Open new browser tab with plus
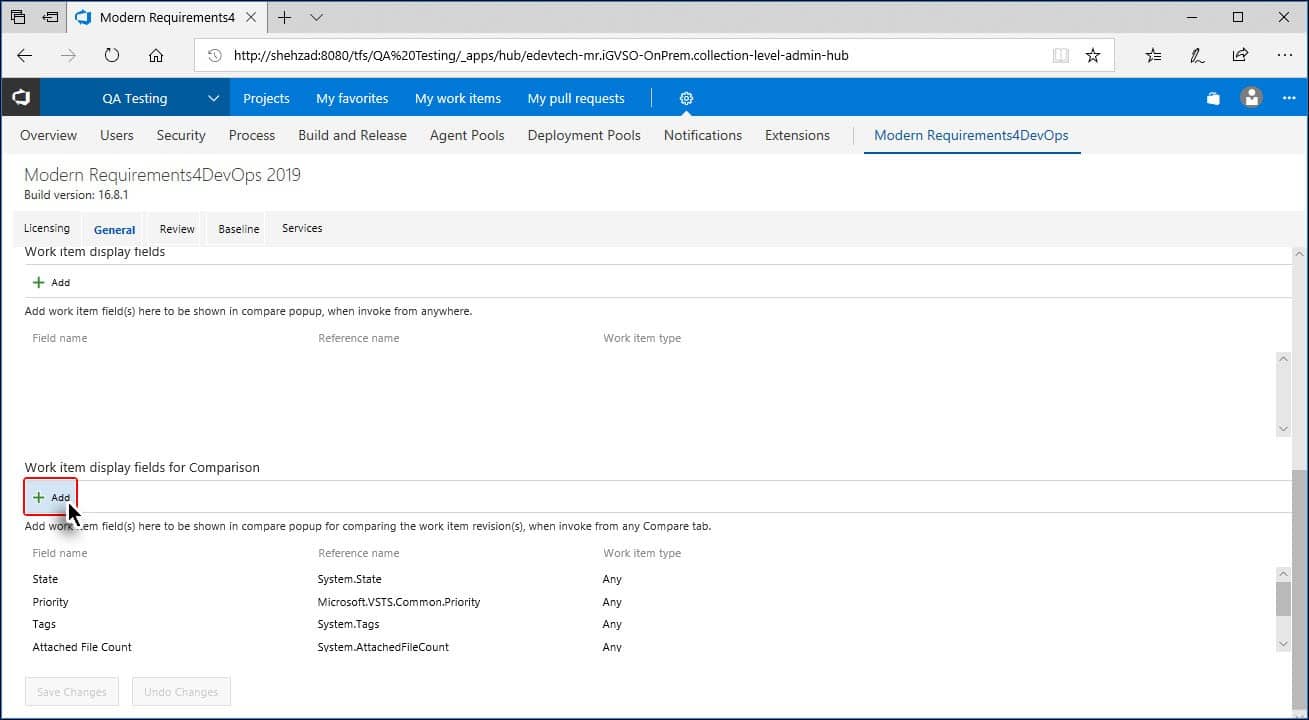Screen dimensions: 1309x720 tap(285, 17)
